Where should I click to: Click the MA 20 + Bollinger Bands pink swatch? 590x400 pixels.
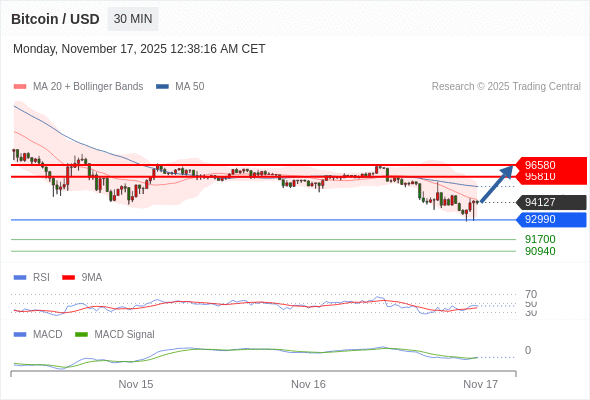click(20, 87)
